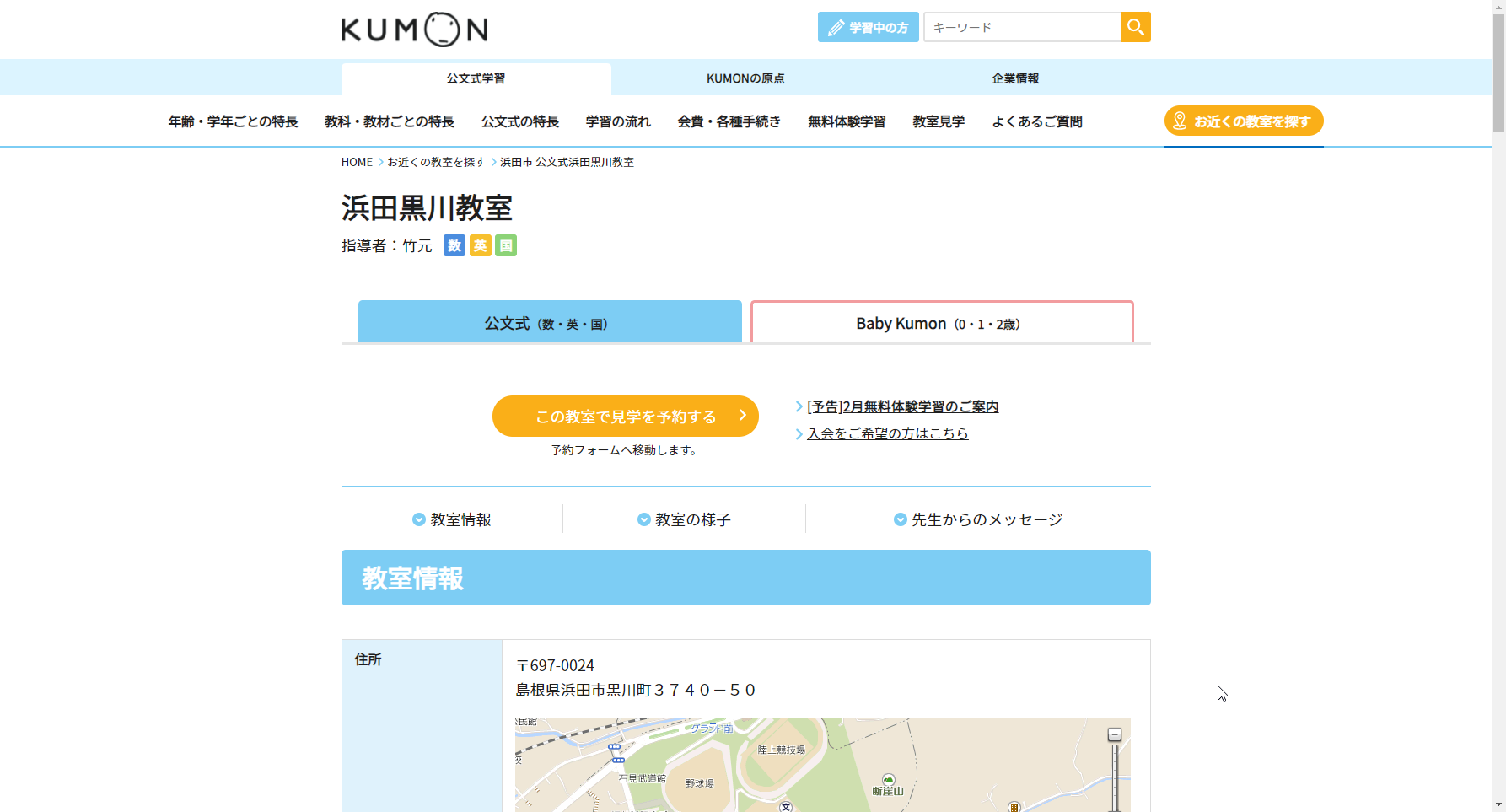Image resolution: width=1506 pixels, height=812 pixels.
Task: Open the 無料体験学習 menu
Action: tap(847, 121)
